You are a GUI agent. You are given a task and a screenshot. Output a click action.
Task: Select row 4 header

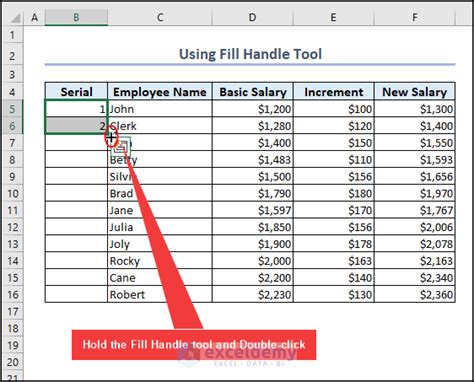tap(13, 92)
